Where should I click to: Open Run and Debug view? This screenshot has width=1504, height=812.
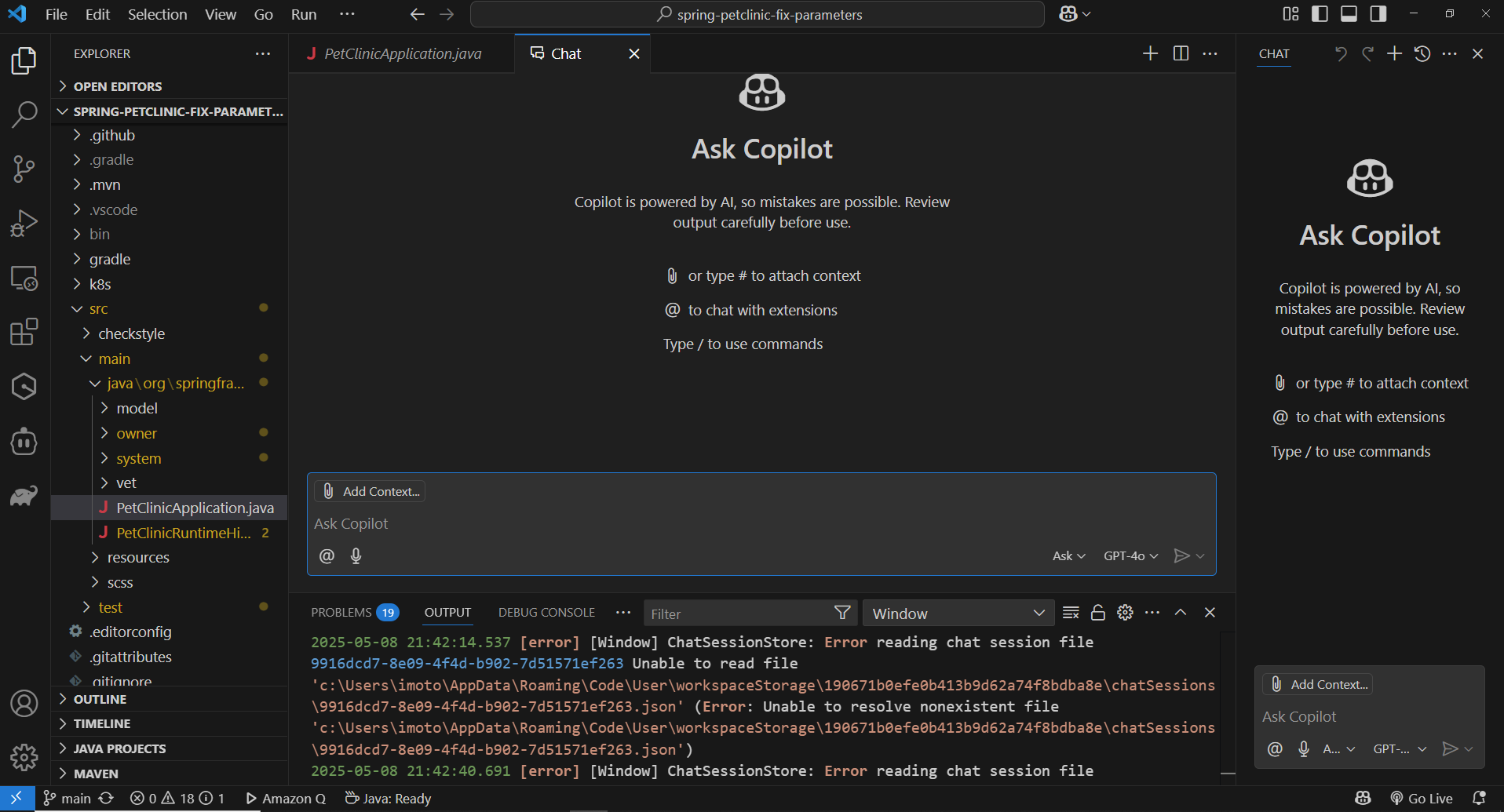(x=24, y=224)
